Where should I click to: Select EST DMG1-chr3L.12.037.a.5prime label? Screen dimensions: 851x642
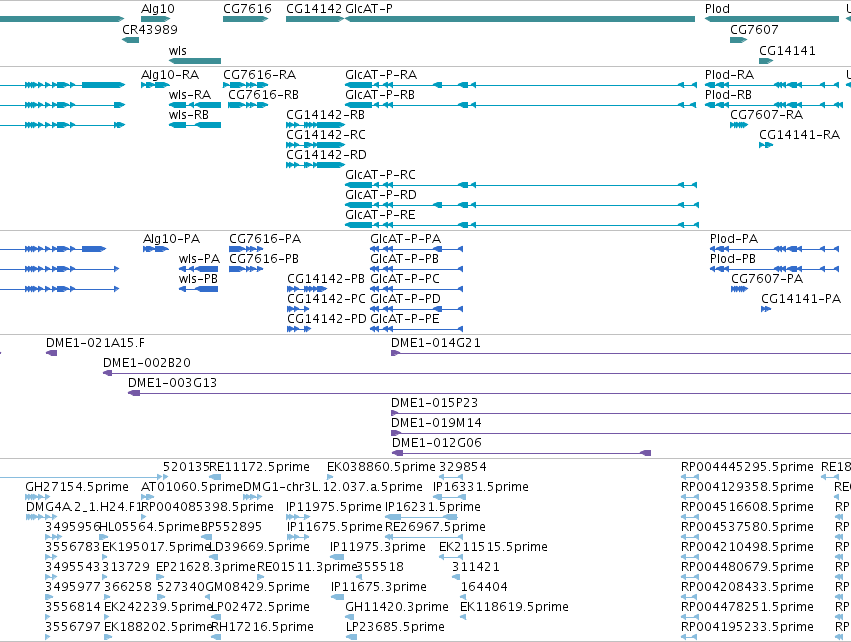coord(333,487)
